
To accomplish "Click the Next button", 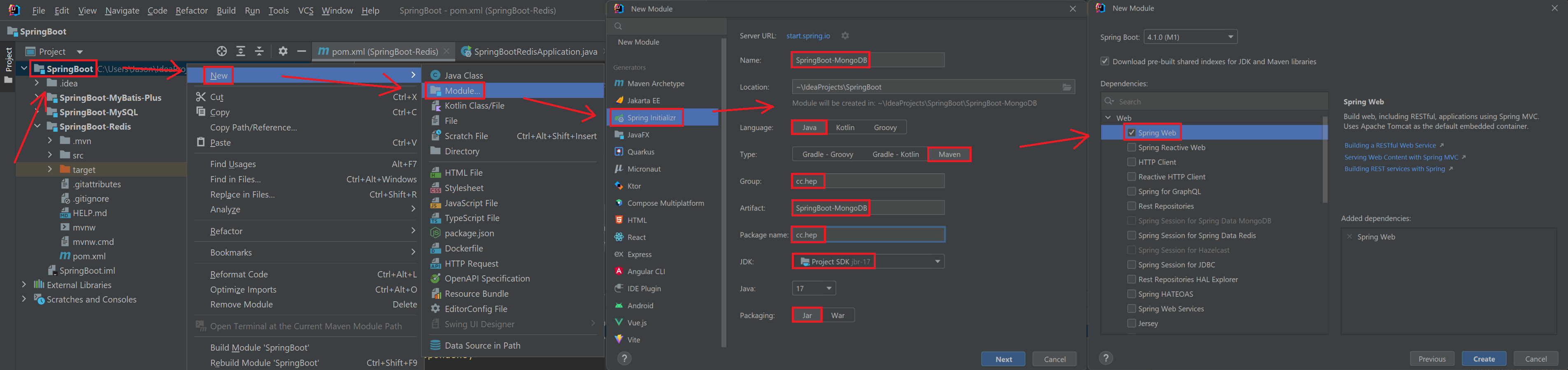I will [x=1003, y=359].
